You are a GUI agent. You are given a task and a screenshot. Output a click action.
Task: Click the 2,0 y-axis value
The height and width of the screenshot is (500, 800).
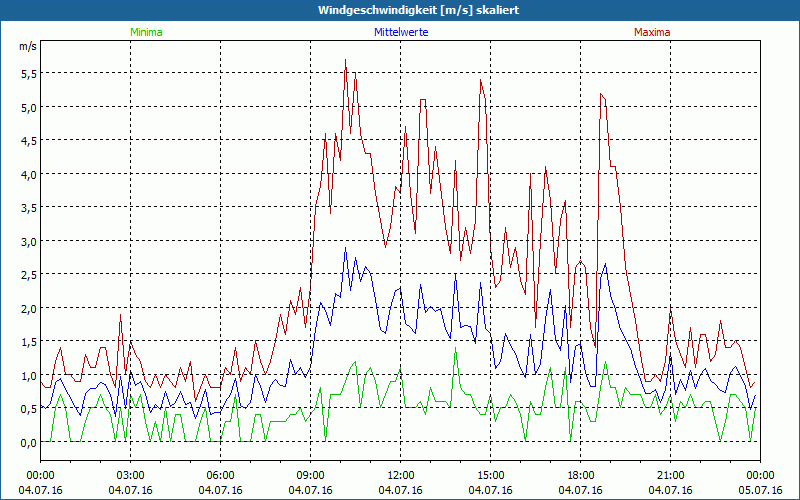click(x=29, y=309)
